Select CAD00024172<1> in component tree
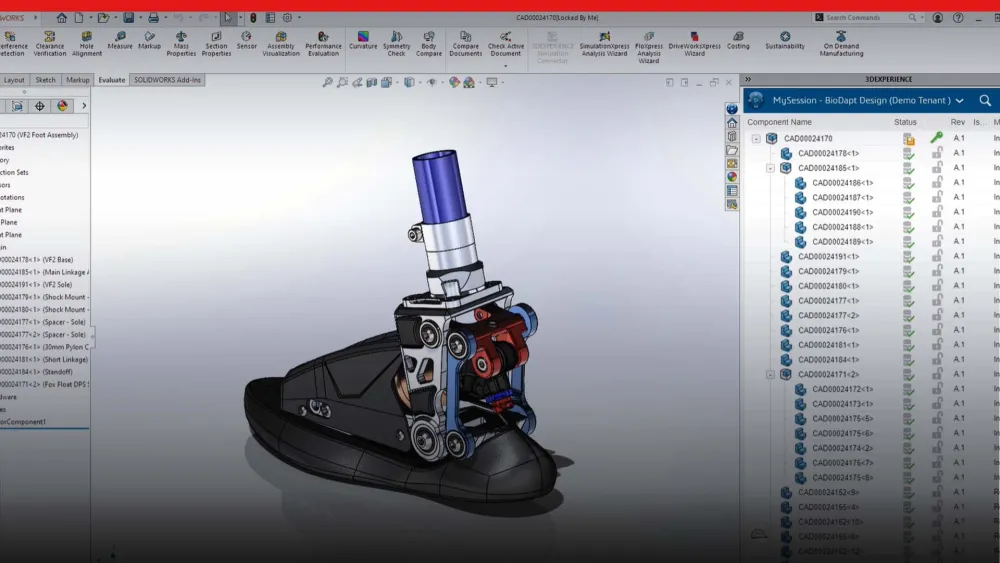 842,389
